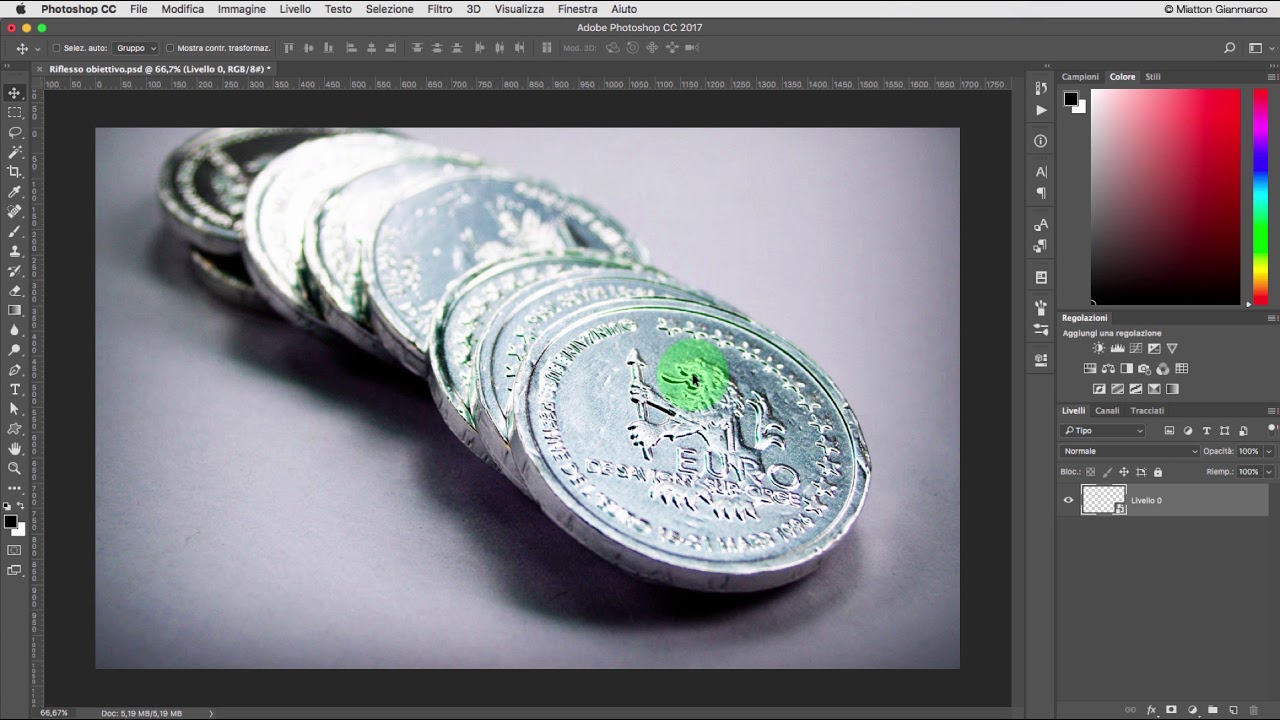Create a new layer icon
Image resolution: width=1280 pixels, height=720 pixels.
click(x=1233, y=710)
